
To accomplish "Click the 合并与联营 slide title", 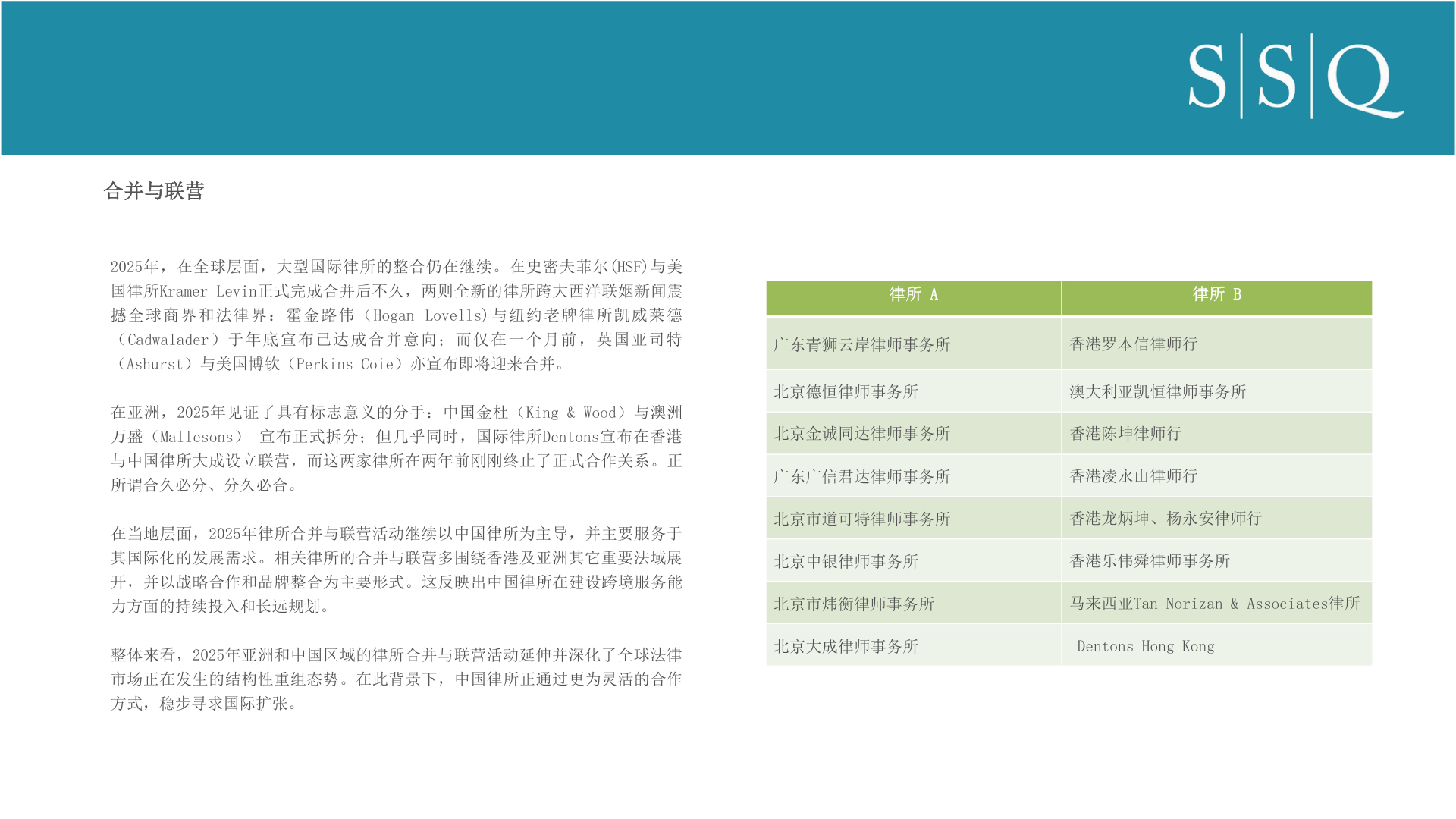I will pos(154,191).
